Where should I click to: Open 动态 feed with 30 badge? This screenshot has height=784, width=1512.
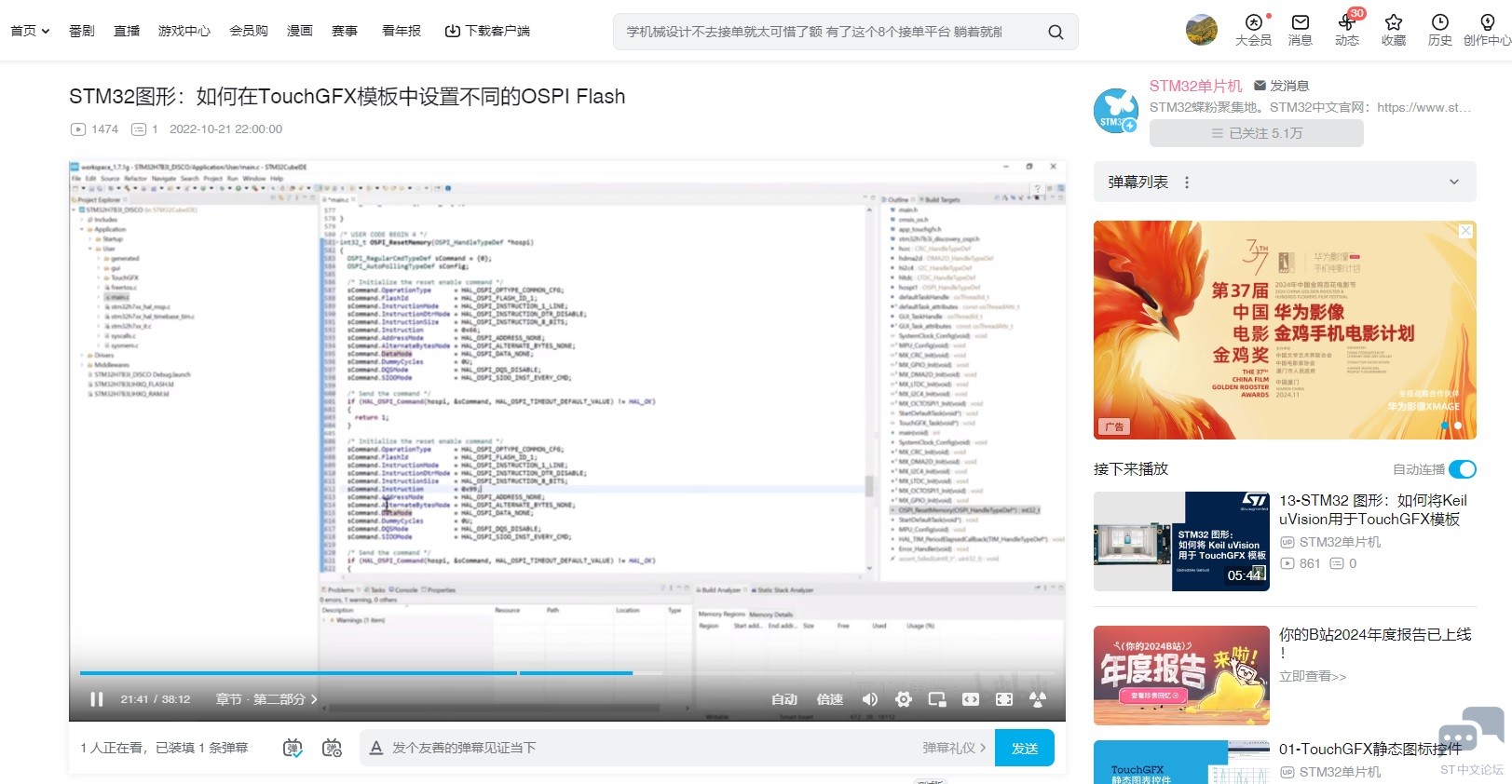click(1347, 30)
